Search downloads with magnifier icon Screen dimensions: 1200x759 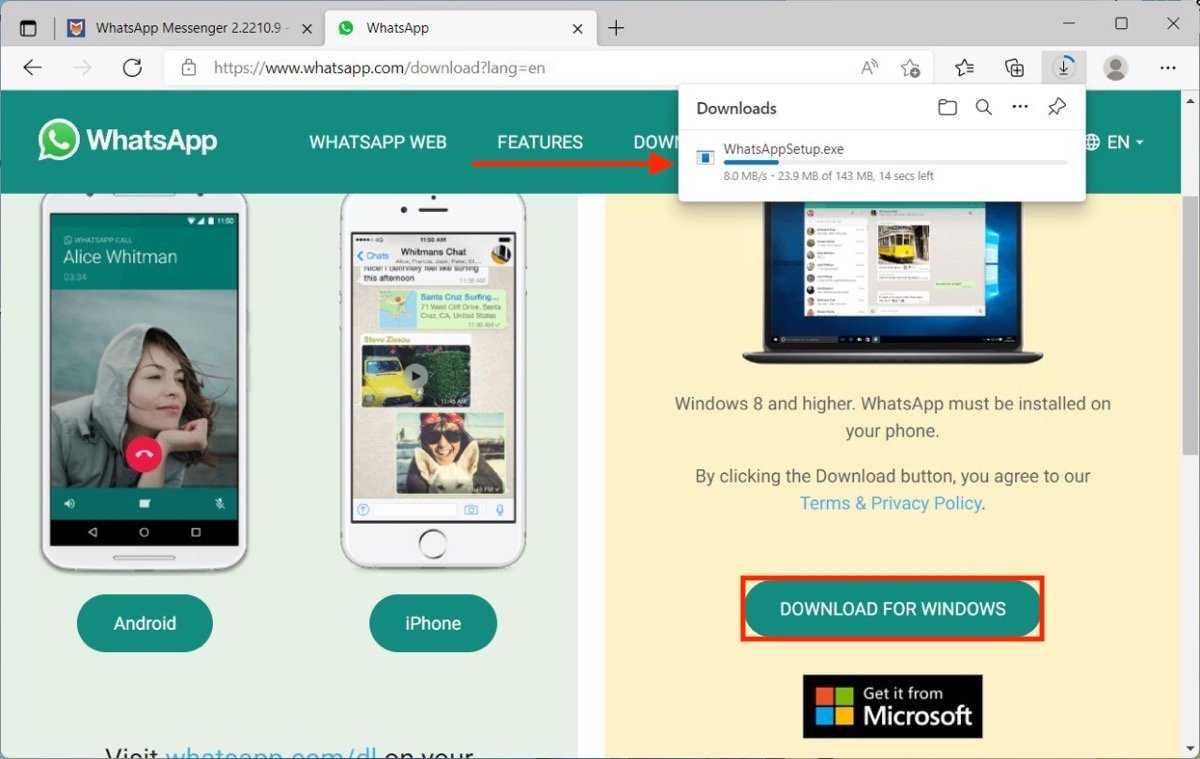point(984,108)
